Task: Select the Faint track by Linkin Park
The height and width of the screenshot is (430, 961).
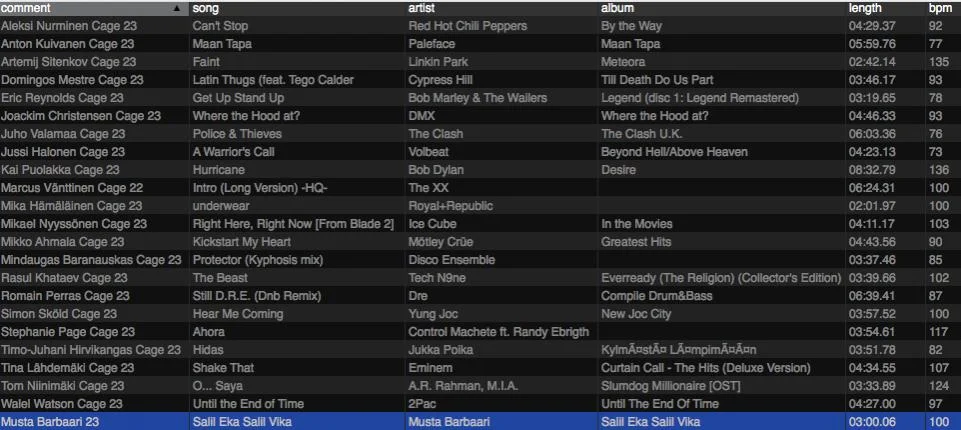Action: (x=207, y=62)
